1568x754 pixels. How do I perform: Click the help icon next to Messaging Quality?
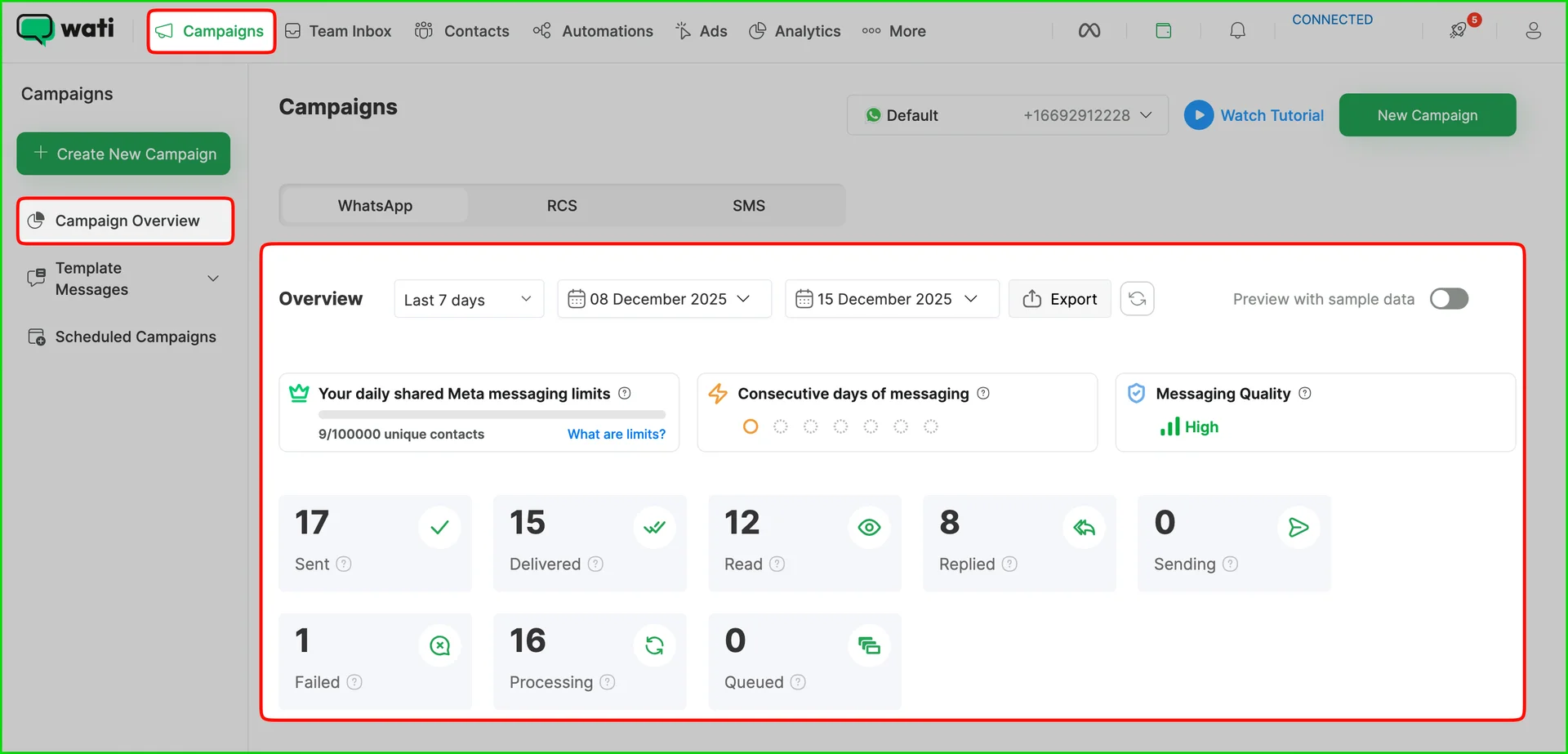tap(1305, 393)
